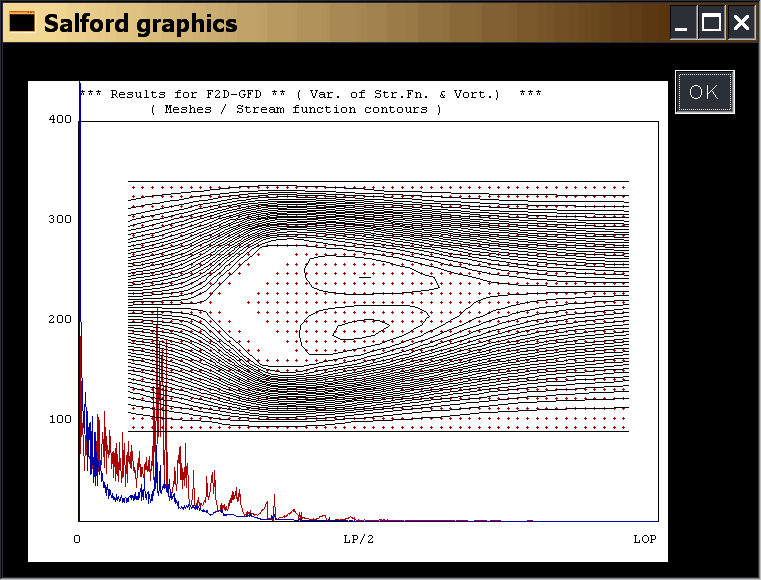Click the Salford graphics window icon
Screen dimensions: 761x580
click(x=22, y=22)
